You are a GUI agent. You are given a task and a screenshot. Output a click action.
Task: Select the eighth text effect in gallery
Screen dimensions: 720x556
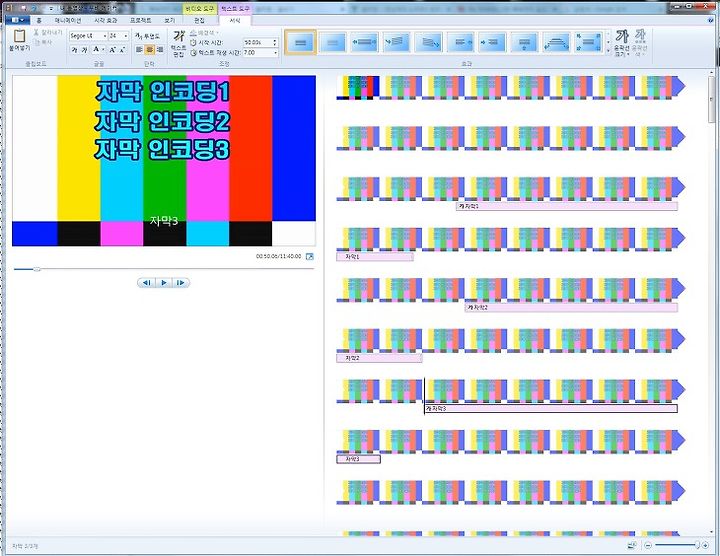(525, 42)
